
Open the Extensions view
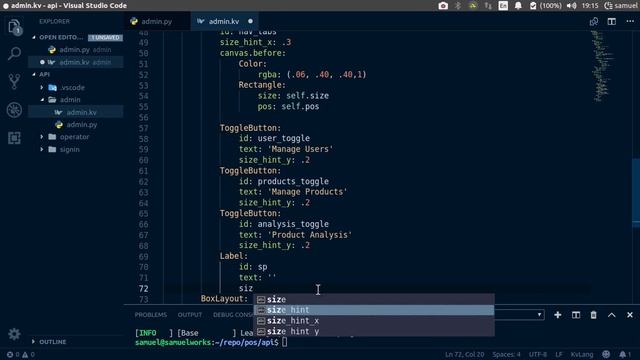coord(14,138)
